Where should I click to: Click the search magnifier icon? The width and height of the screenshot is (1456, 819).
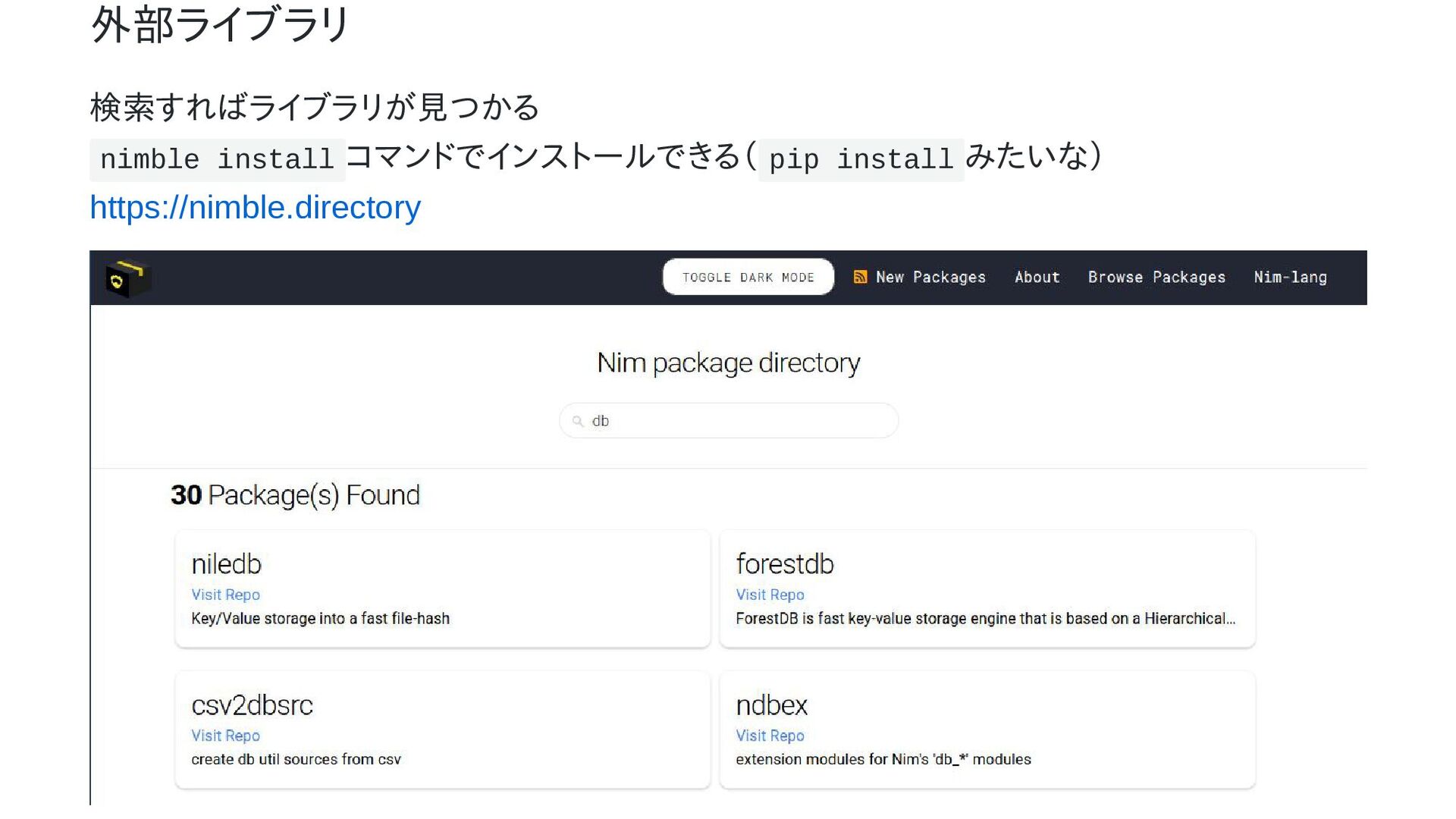tap(578, 421)
